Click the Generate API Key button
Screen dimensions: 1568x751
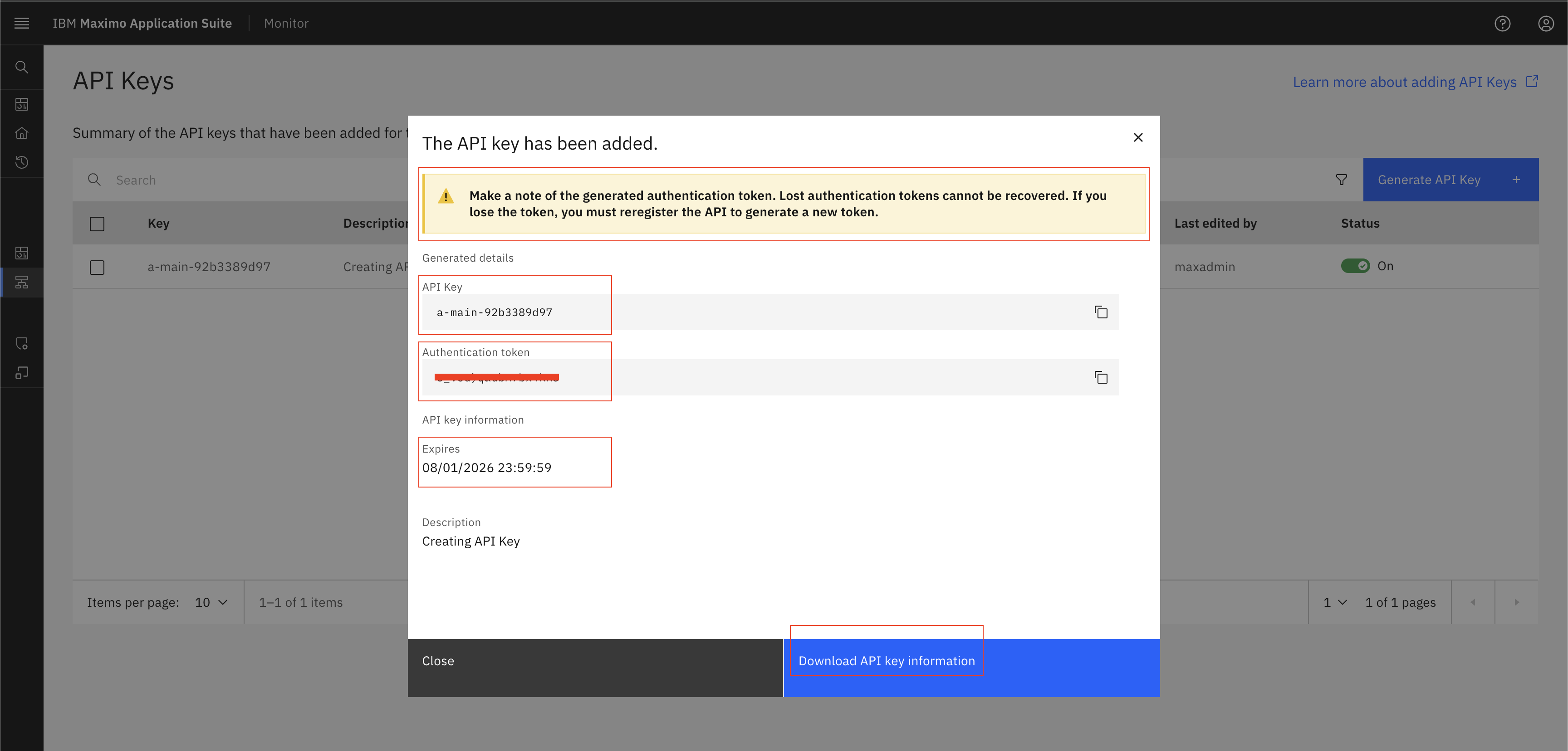click(1451, 180)
